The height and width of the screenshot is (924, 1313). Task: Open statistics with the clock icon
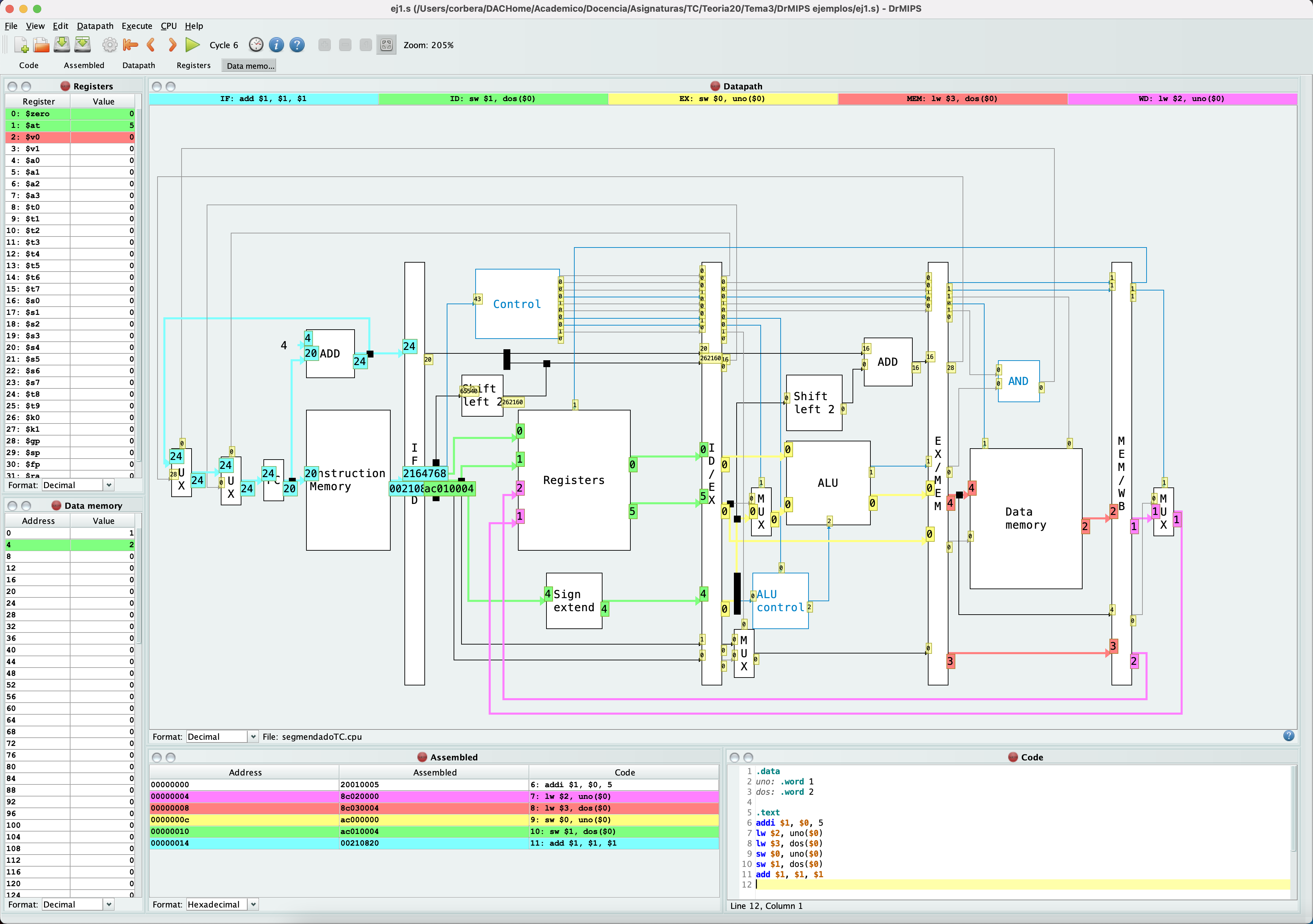[256, 45]
